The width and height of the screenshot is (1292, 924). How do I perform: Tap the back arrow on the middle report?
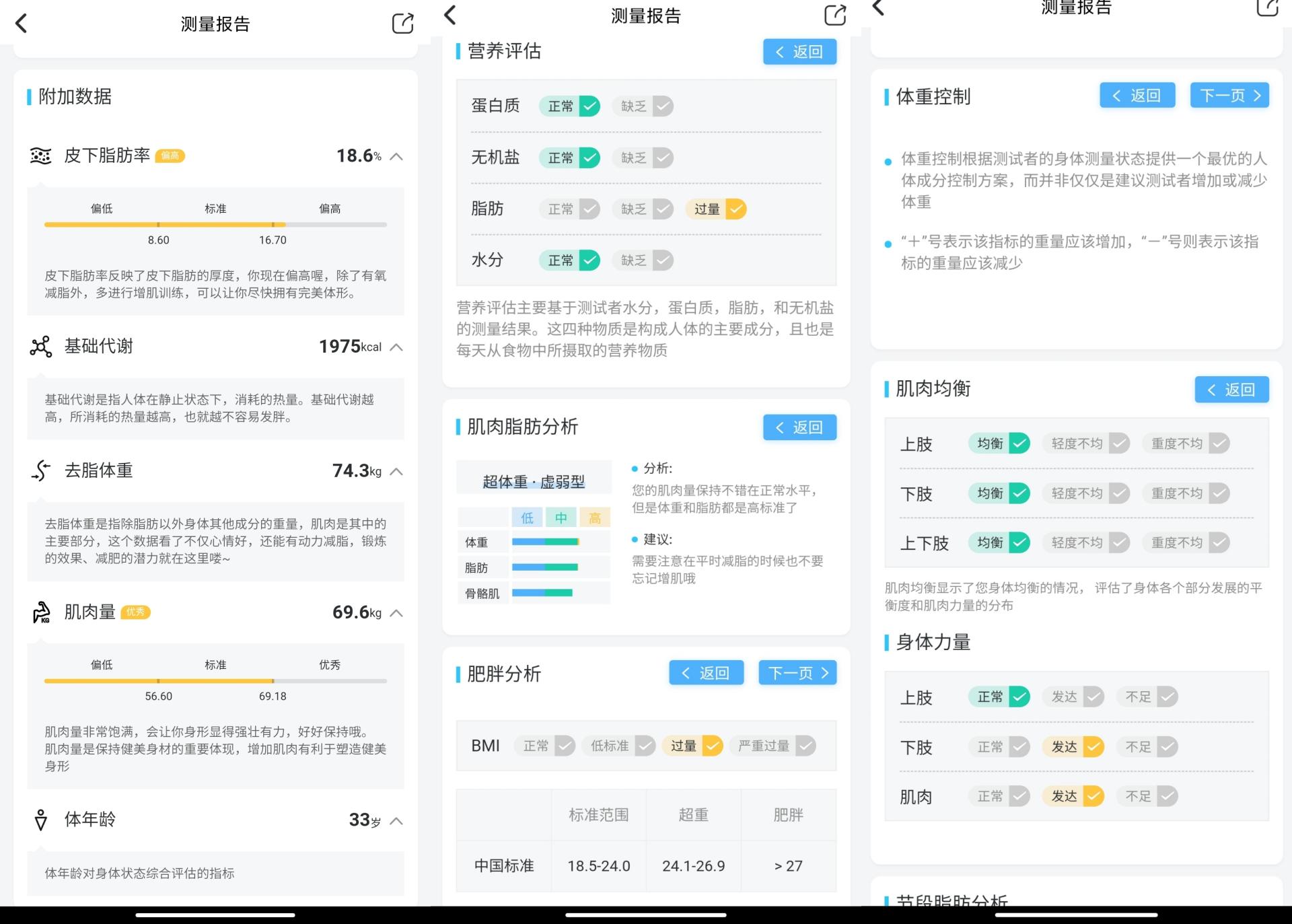(x=450, y=15)
